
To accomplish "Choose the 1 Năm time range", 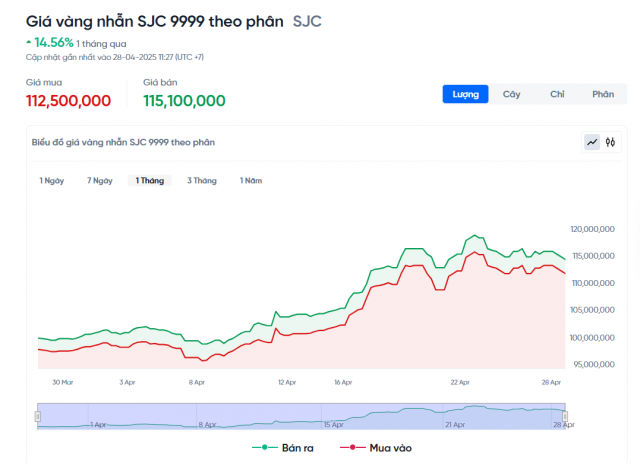I will click(251, 180).
